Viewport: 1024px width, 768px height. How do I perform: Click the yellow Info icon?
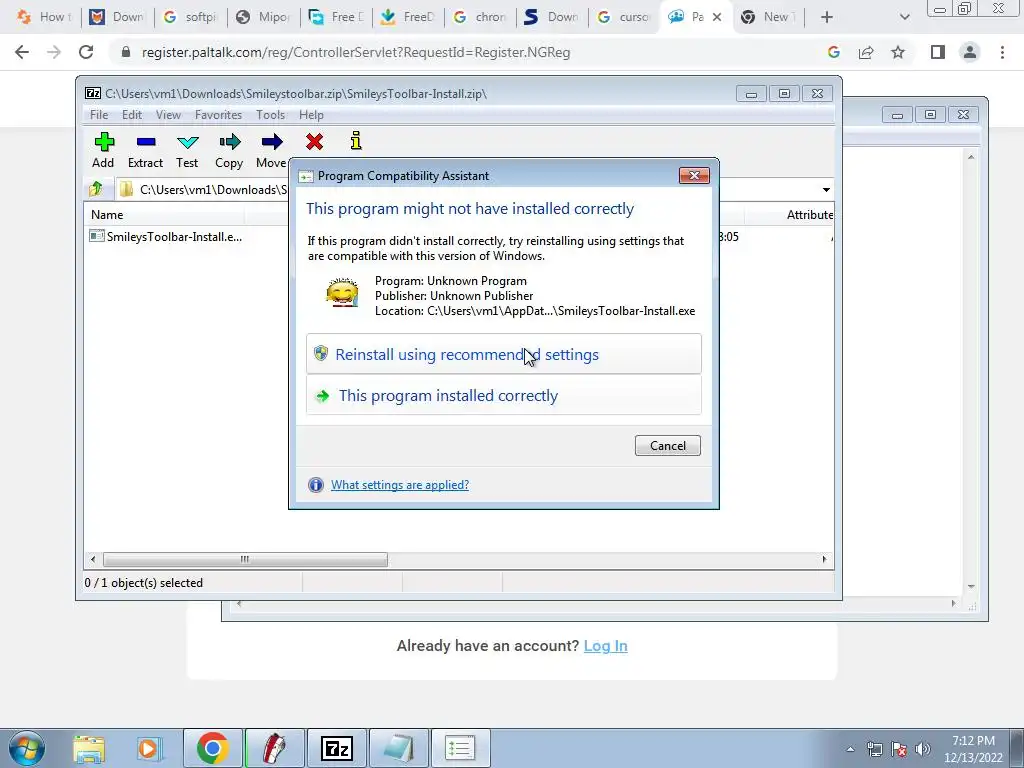pos(355,140)
